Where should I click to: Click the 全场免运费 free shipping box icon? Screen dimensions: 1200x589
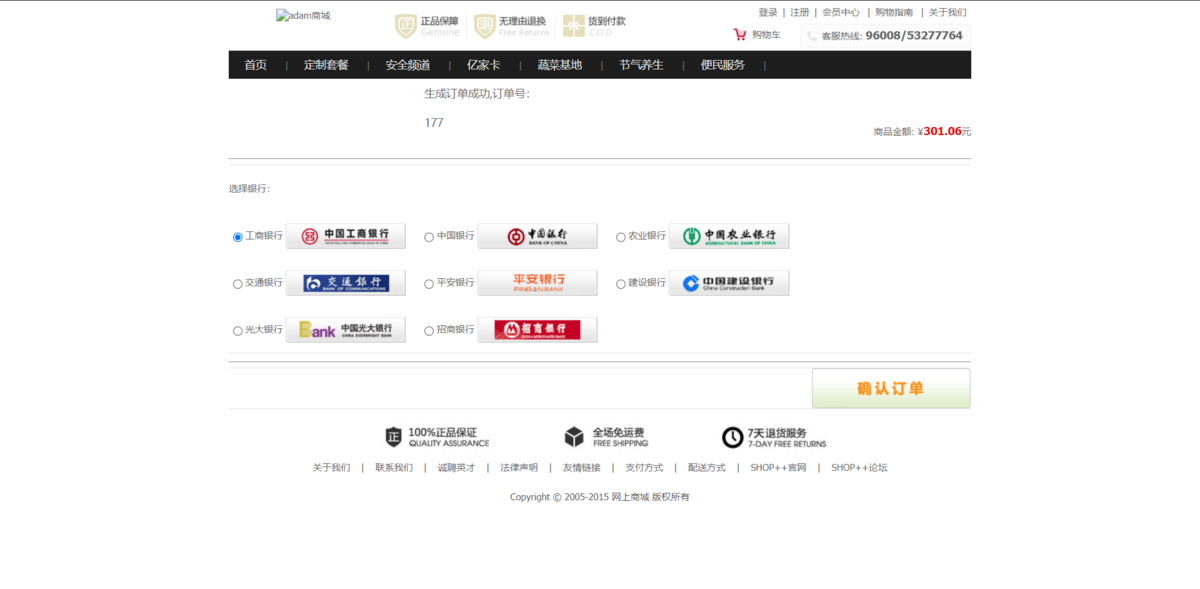click(x=574, y=437)
